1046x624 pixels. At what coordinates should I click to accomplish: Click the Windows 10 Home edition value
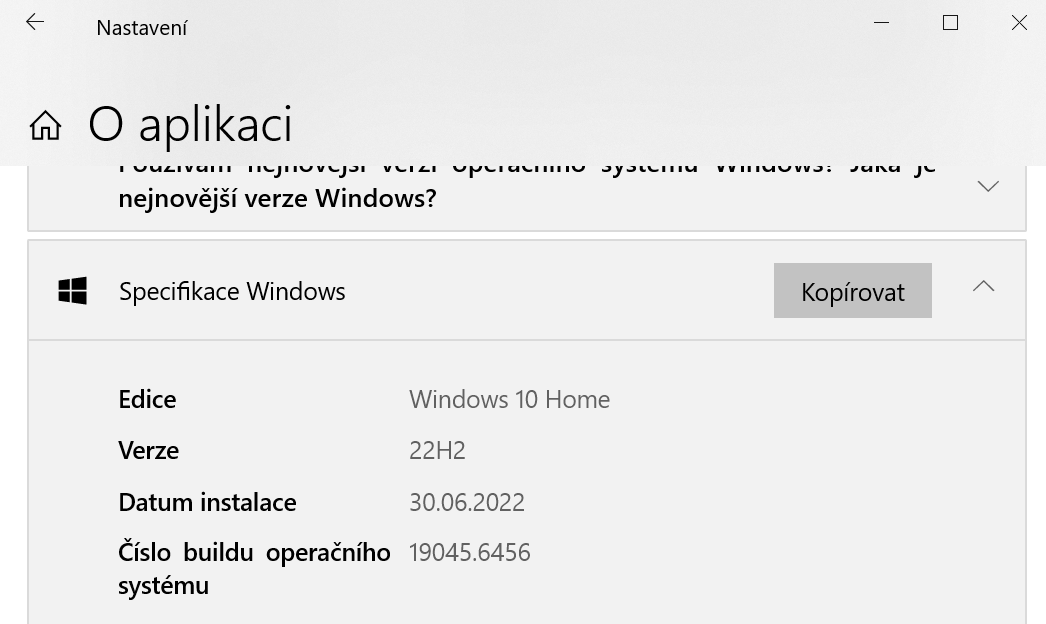509,399
